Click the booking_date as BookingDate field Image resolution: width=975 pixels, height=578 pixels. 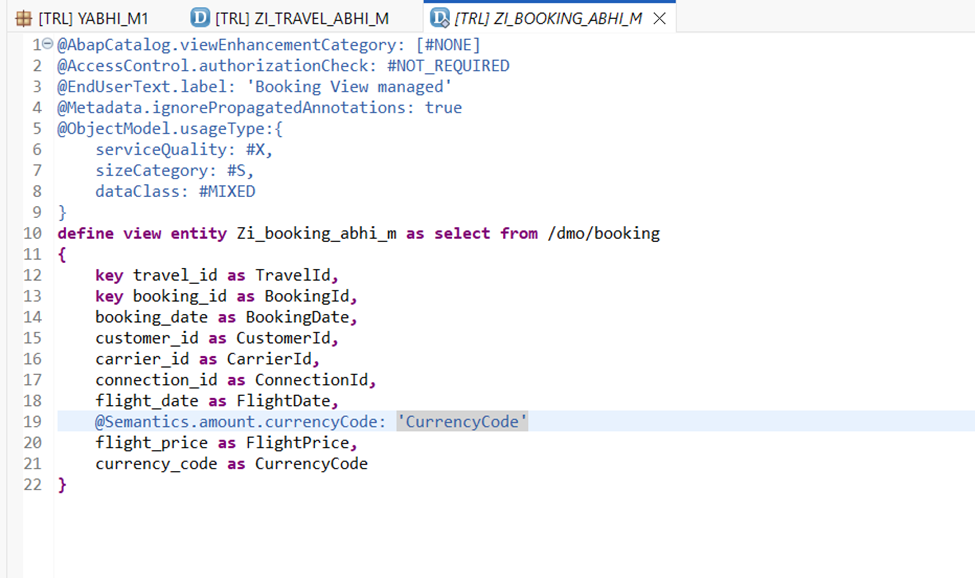(226, 317)
